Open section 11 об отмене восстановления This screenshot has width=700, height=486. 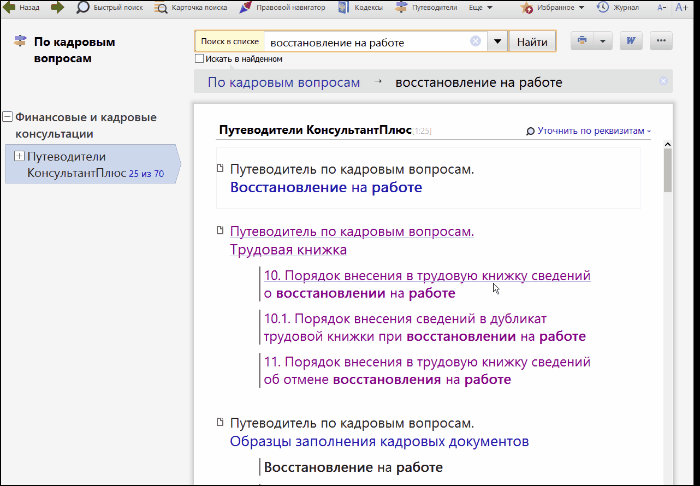click(427, 370)
